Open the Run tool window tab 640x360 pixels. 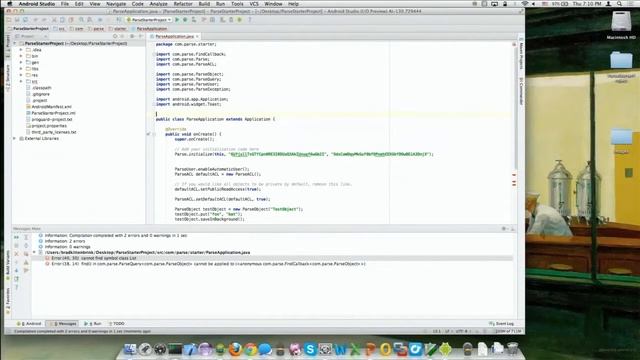click(x=93, y=323)
